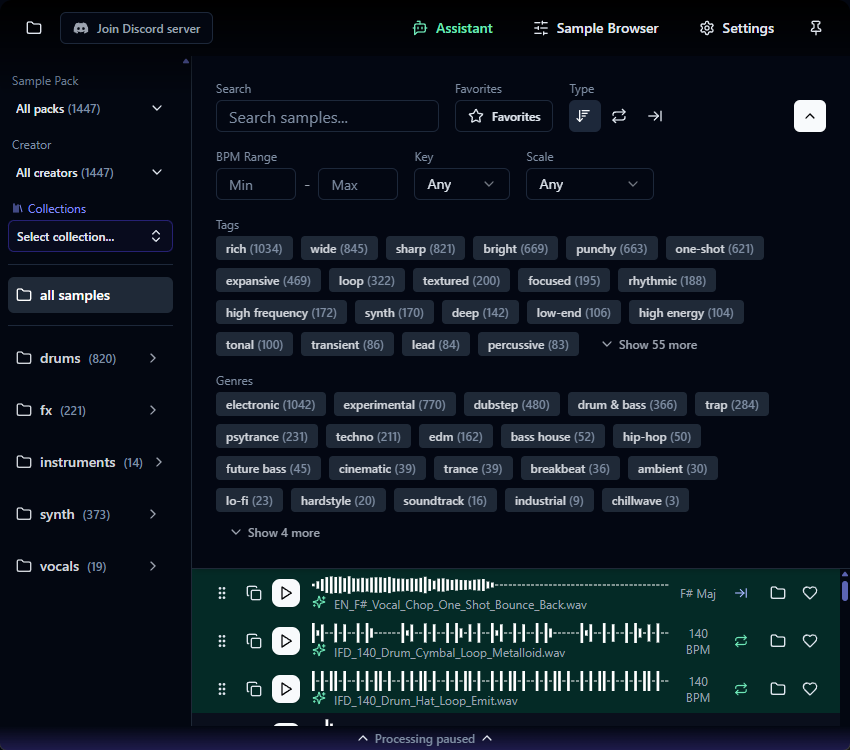
Task: Toggle the 'punchy' tag filter
Action: click(x=612, y=249)
